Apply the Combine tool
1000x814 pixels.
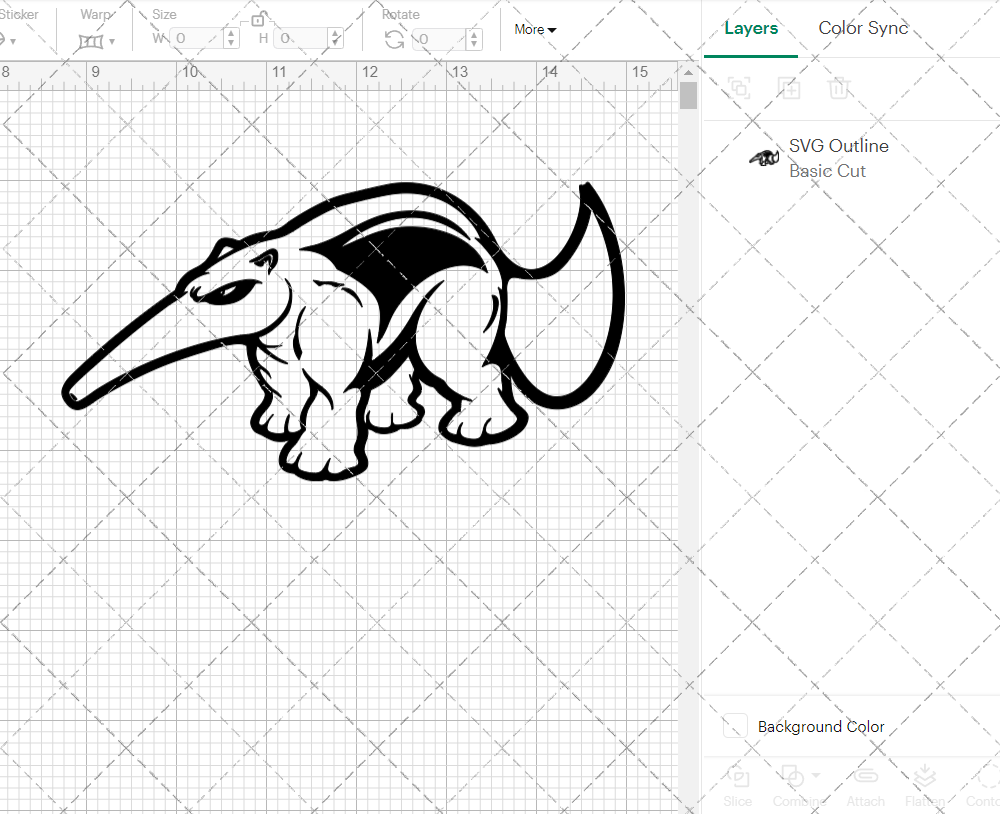(795, 786)
